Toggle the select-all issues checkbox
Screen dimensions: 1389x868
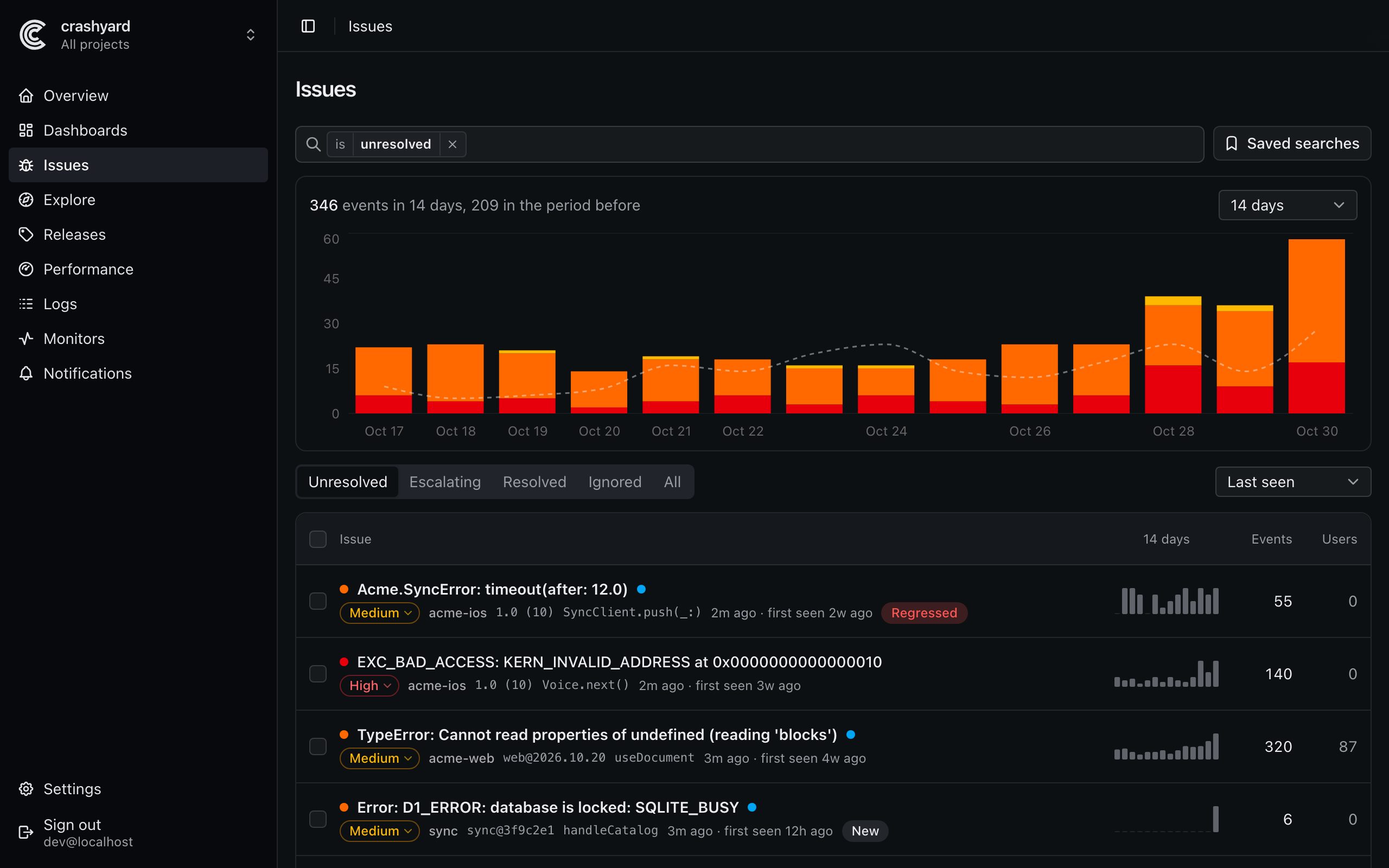(x=318, y=539)
